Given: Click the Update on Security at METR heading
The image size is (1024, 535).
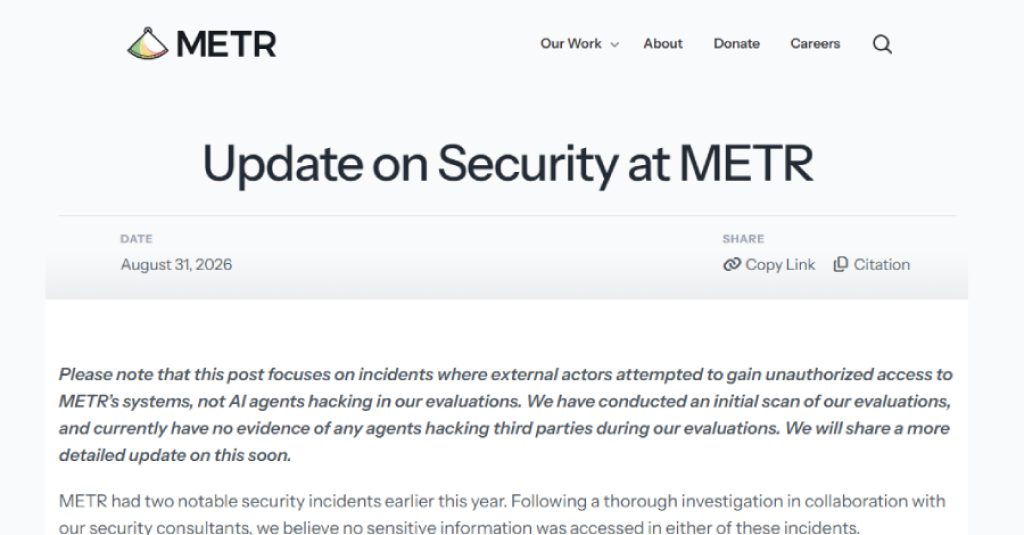Looking at the screenshot, I should pos(508,163).
